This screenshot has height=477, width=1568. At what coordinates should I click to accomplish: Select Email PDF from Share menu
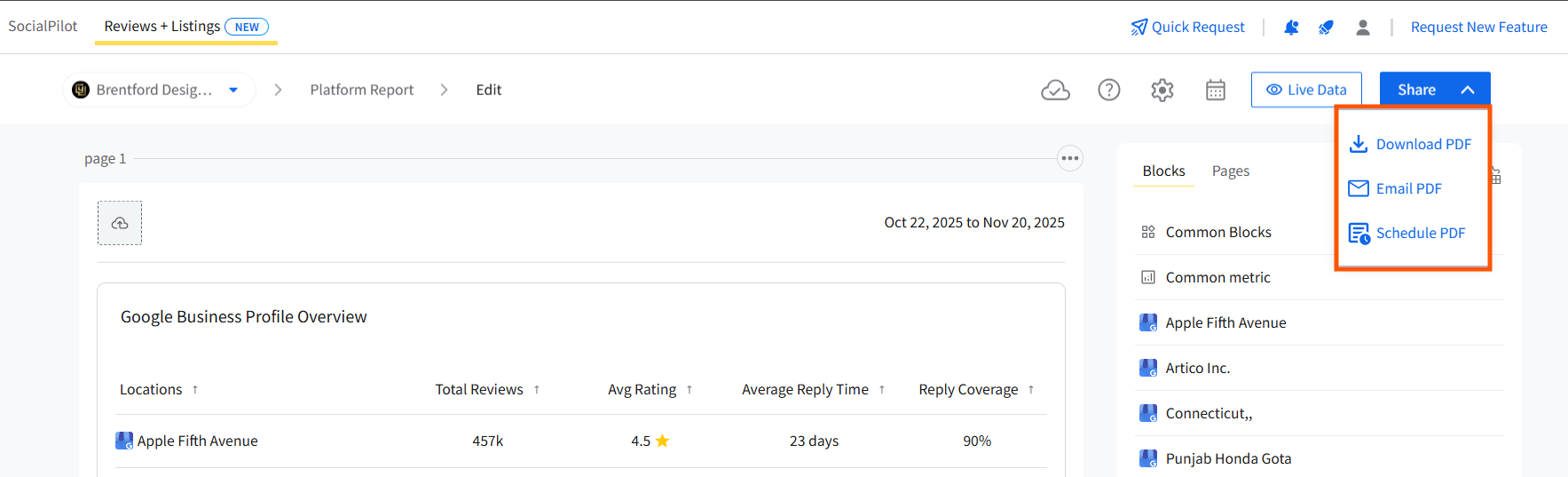(x=1395, y=188)
